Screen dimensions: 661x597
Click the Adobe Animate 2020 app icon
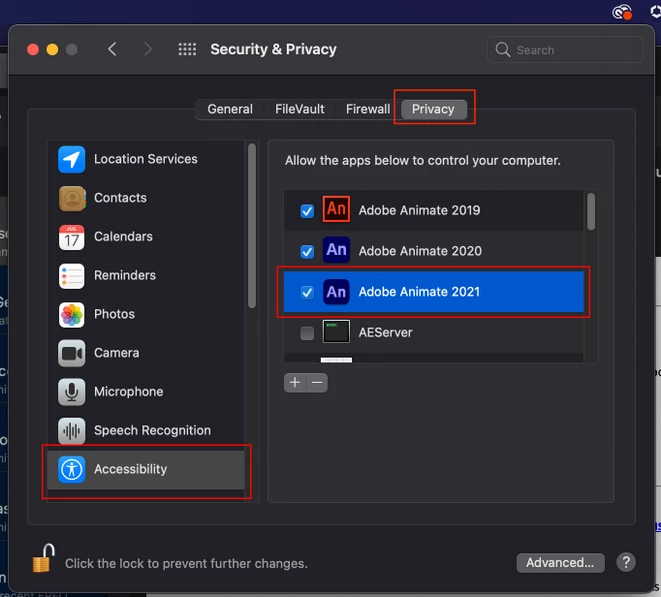click(336, 250)
